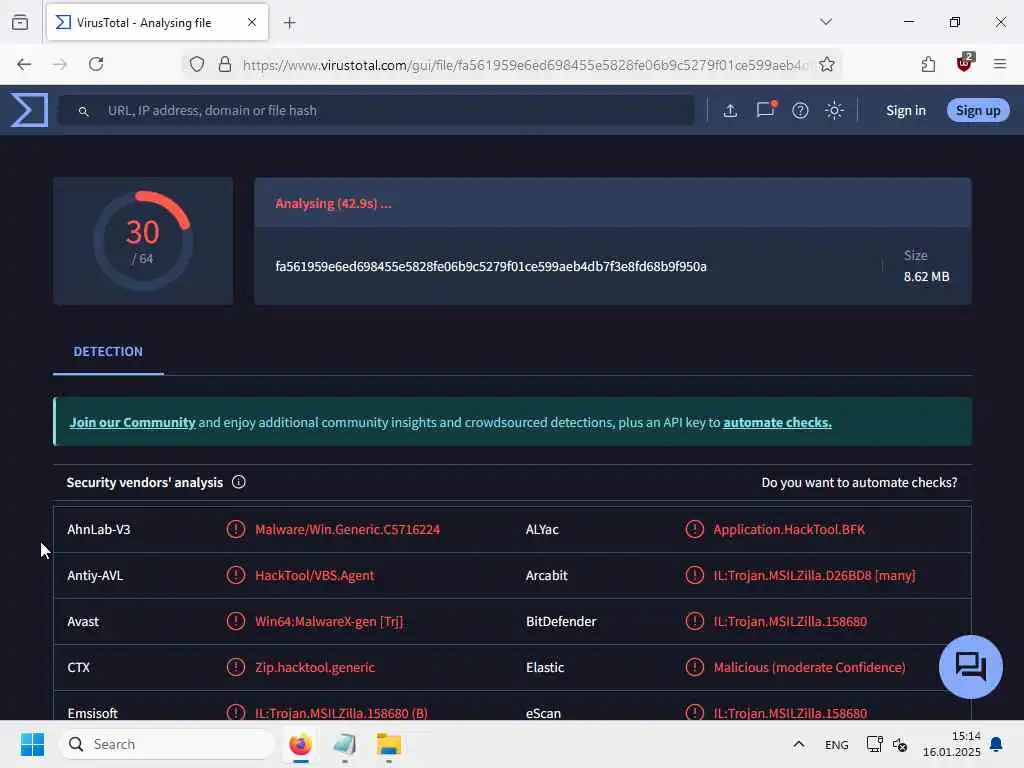Bookmark this page with the star
This screenshot has width=1024, height=768.
(x=827, y=64)
